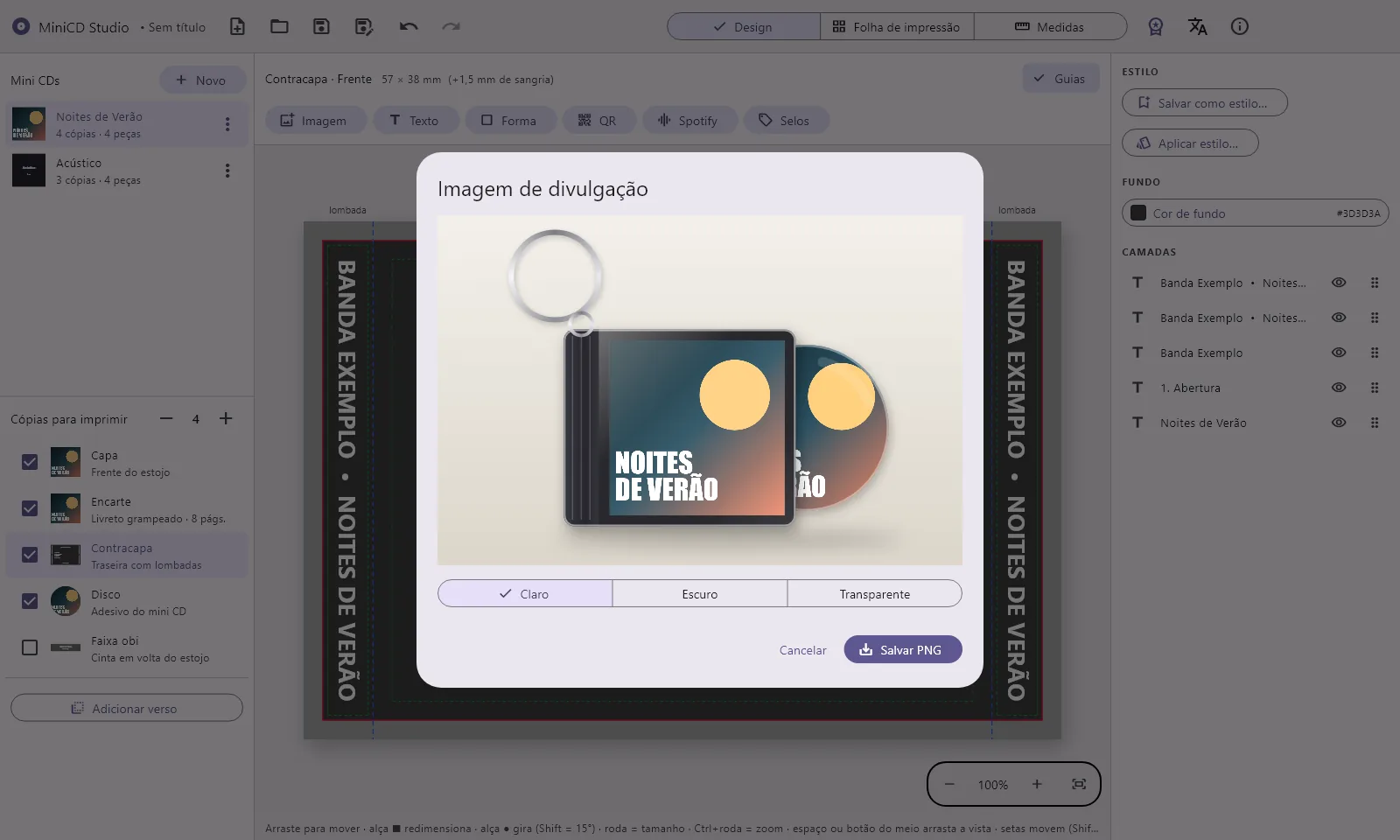1400x840 pixels.
Task: Uncheck the Disco piece checkbox
Action: (30, 601)
